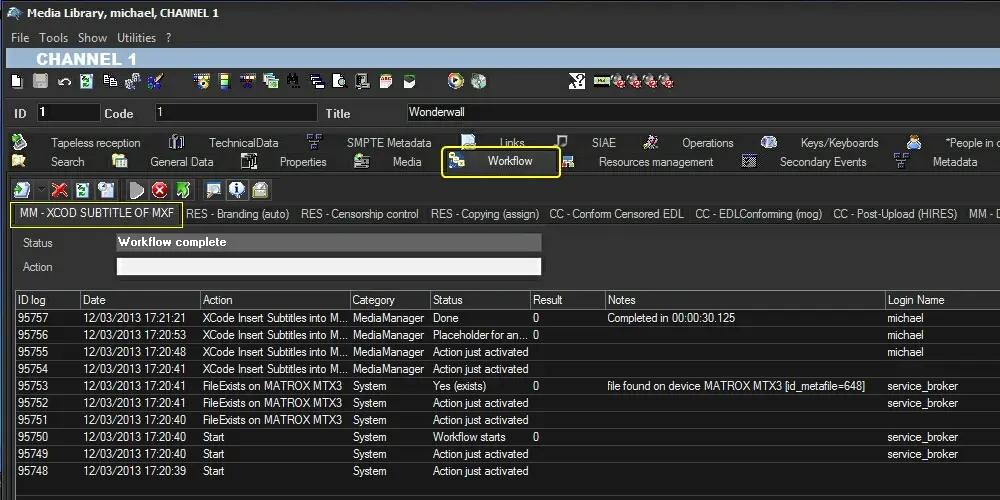
Task: Select the RES - Censorship control workflow tab
Action: click(x=359, y=214)
